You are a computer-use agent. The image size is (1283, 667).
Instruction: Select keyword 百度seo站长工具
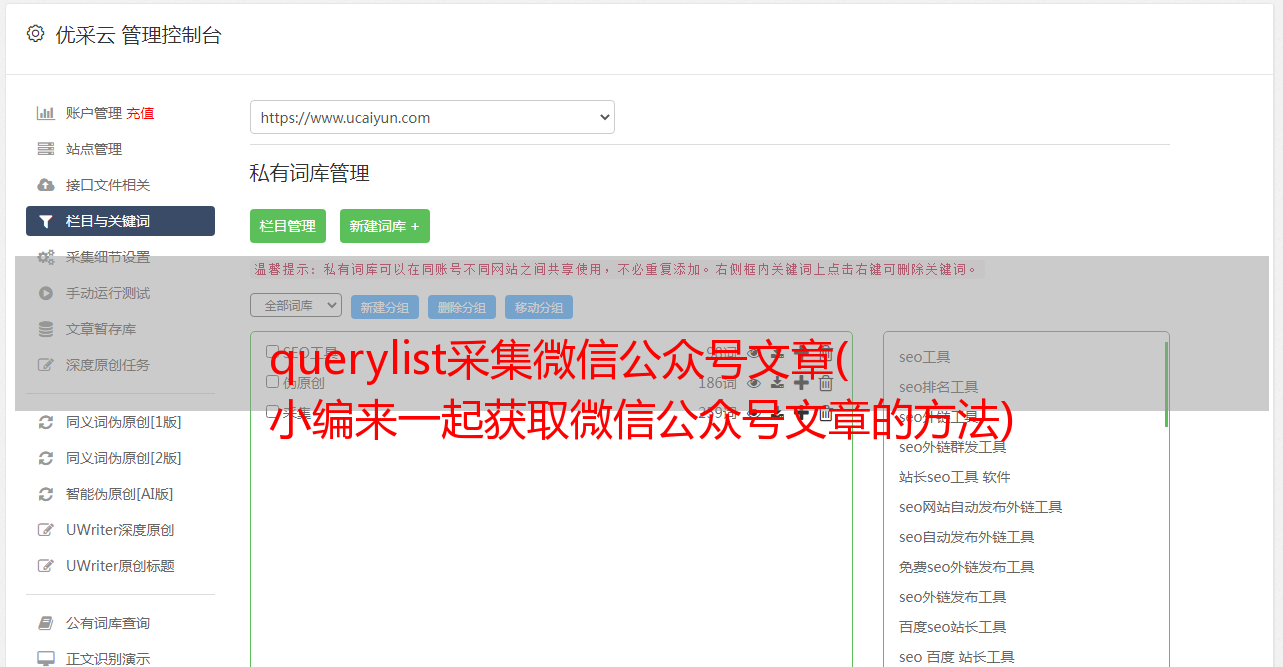(953, 627)
